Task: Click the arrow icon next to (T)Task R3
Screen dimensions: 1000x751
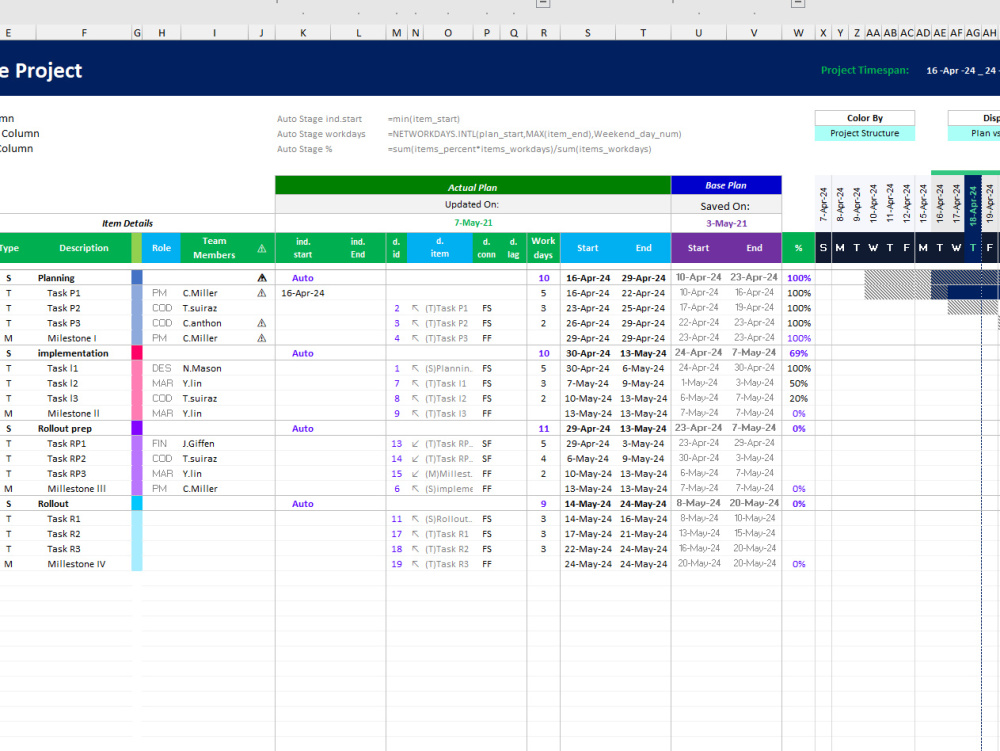Action: [x=415, y=563]
